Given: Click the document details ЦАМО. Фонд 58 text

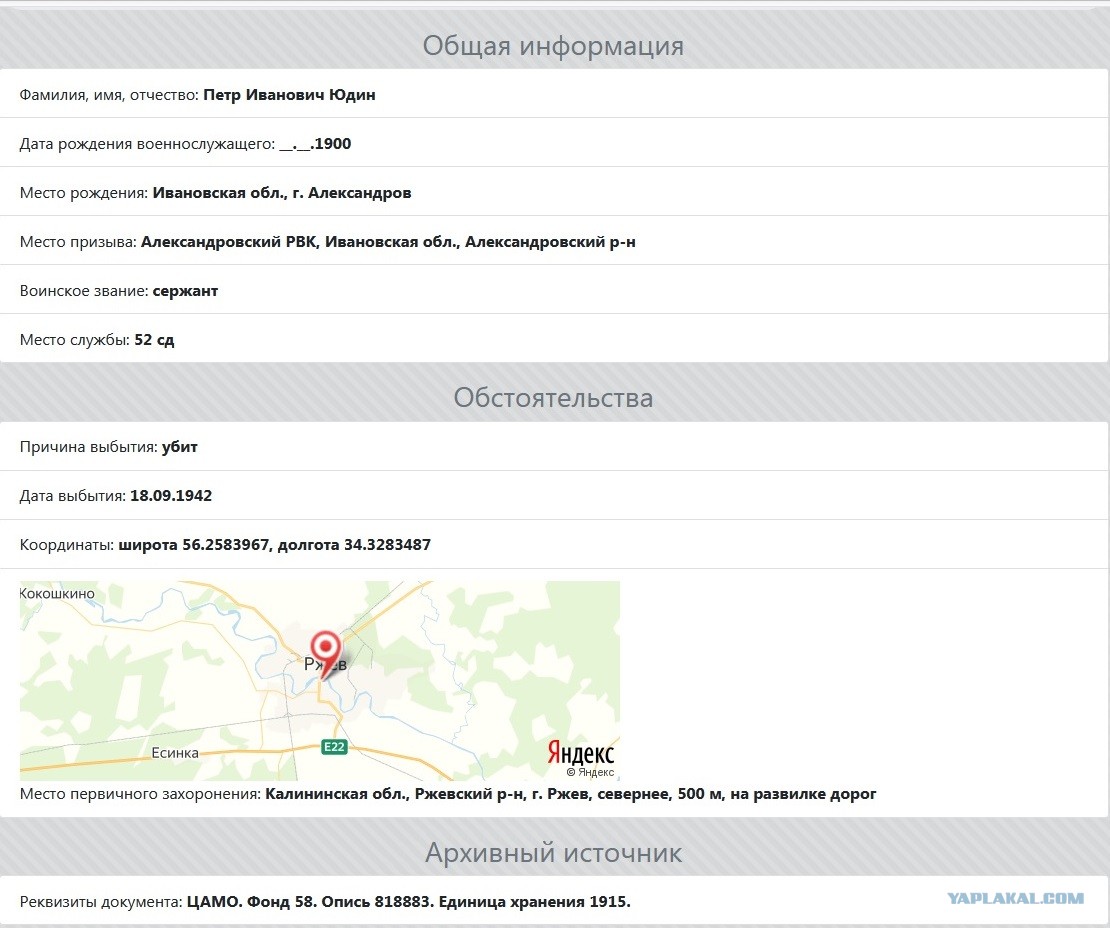Looking at the screenshot, I should coord(408,902).
